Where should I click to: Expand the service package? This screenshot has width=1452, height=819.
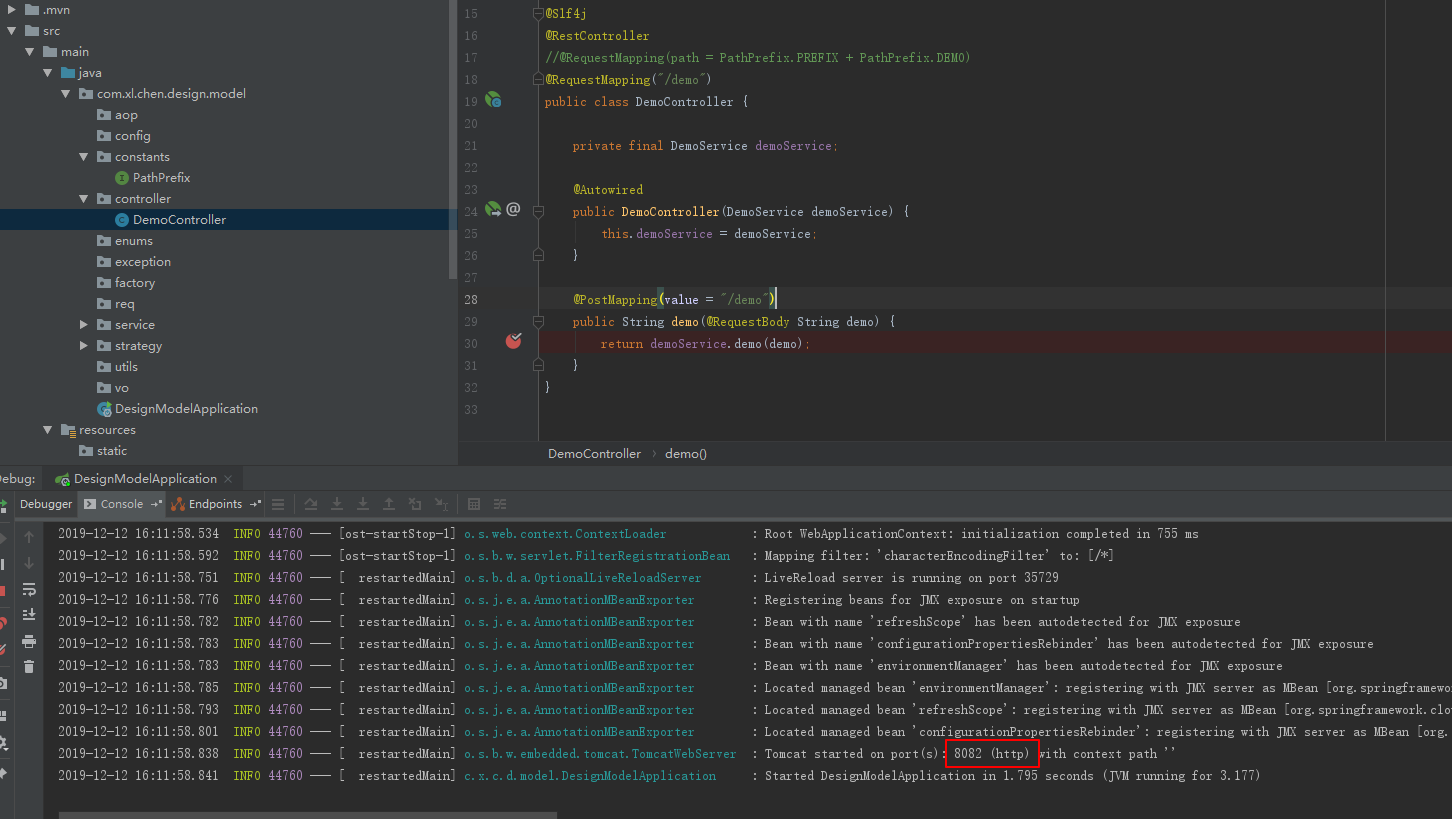click(x=84, y=325)
